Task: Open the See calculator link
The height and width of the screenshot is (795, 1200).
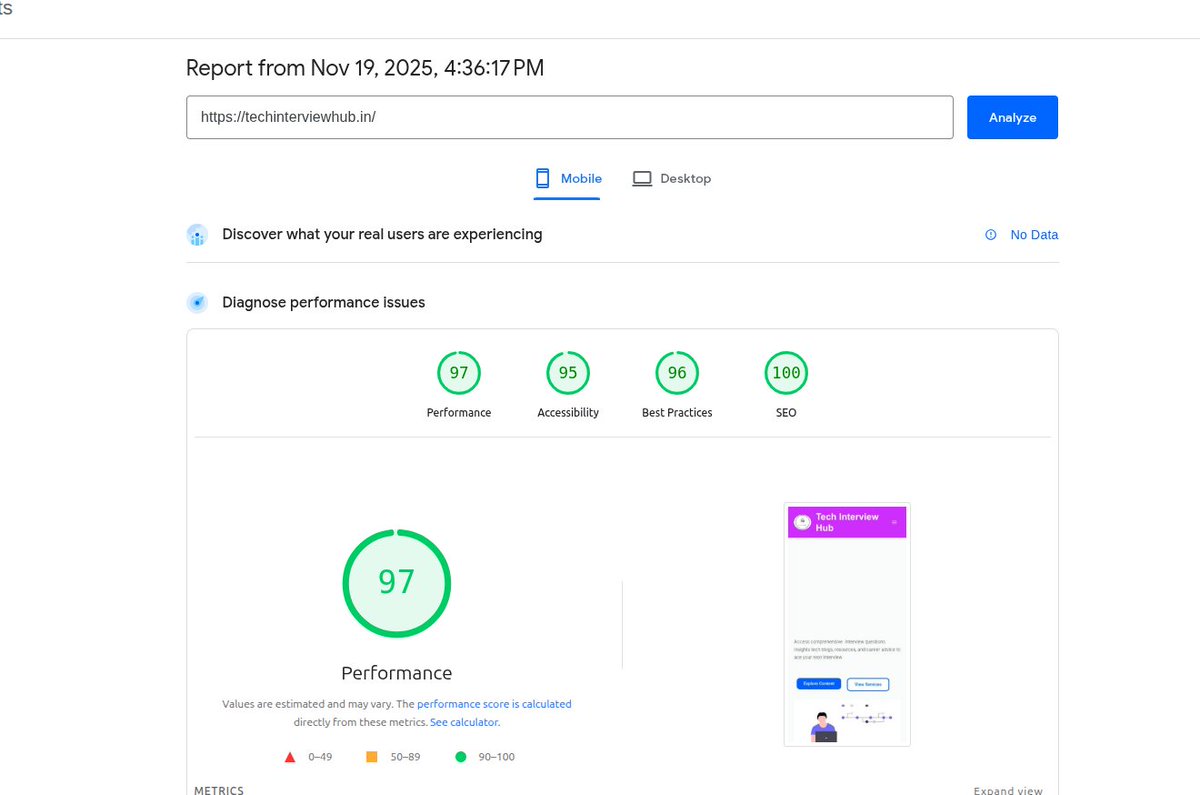Action: coord(464,721)
